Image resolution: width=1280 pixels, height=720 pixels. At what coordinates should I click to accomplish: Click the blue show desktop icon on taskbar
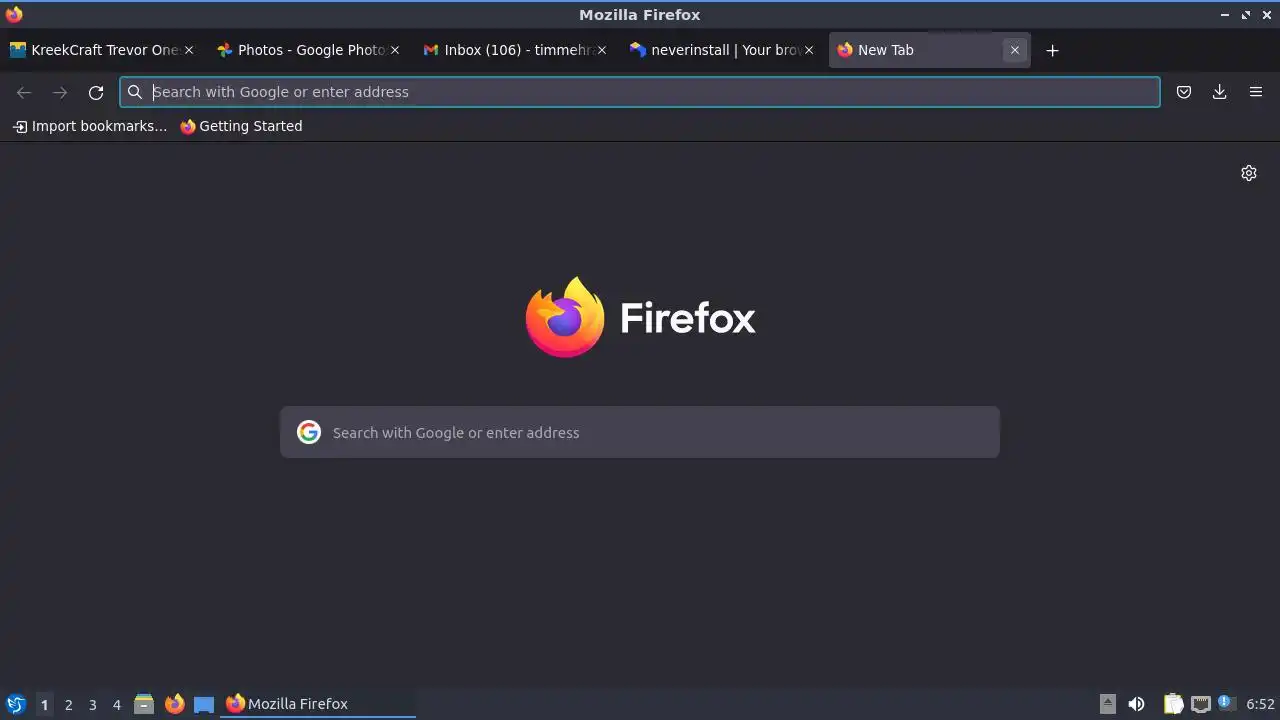coord(204,704)
